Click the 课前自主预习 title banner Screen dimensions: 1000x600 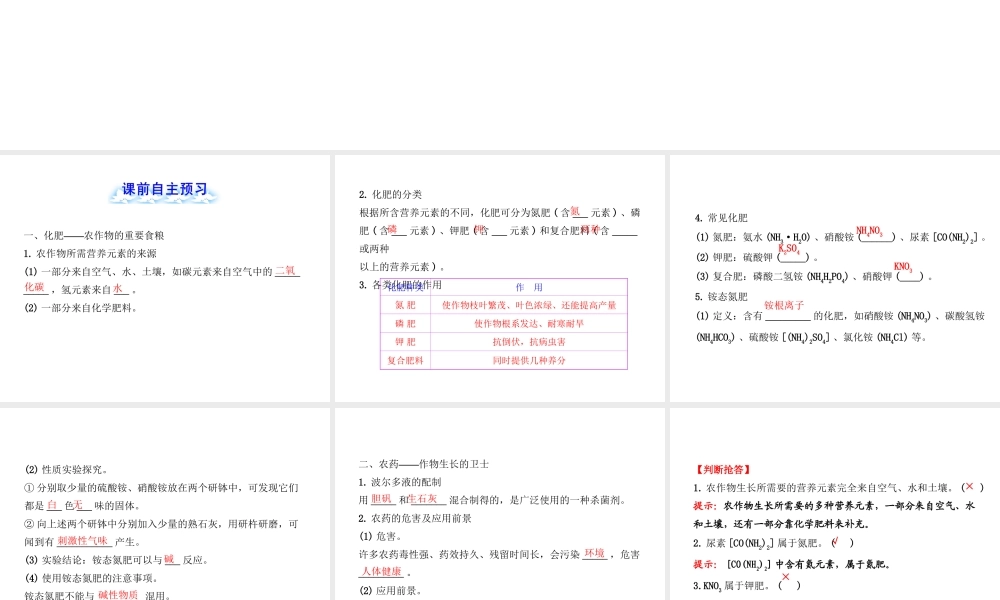(x=165, y=191)
